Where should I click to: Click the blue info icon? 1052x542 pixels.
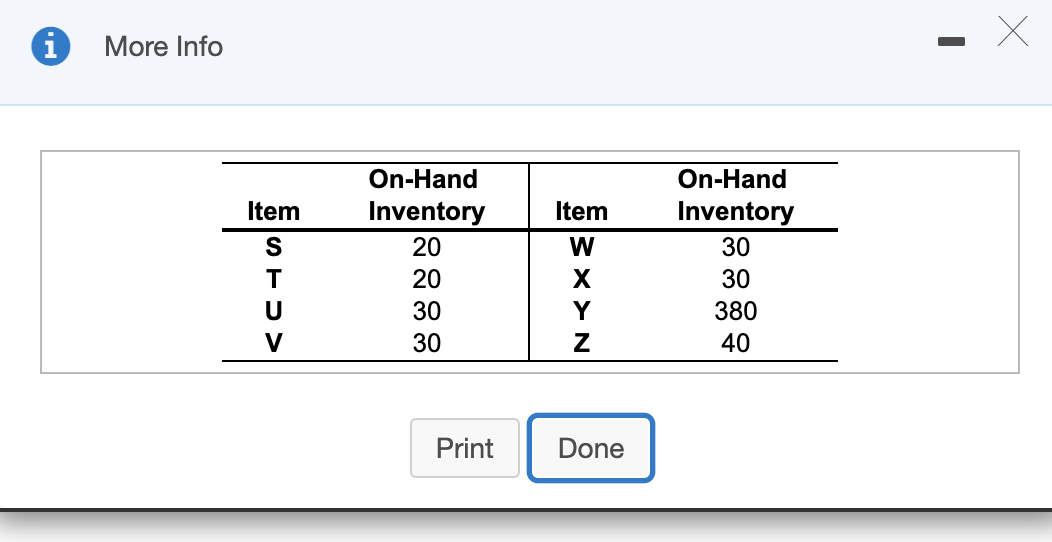pyautogui.click(x=51, y=46)
